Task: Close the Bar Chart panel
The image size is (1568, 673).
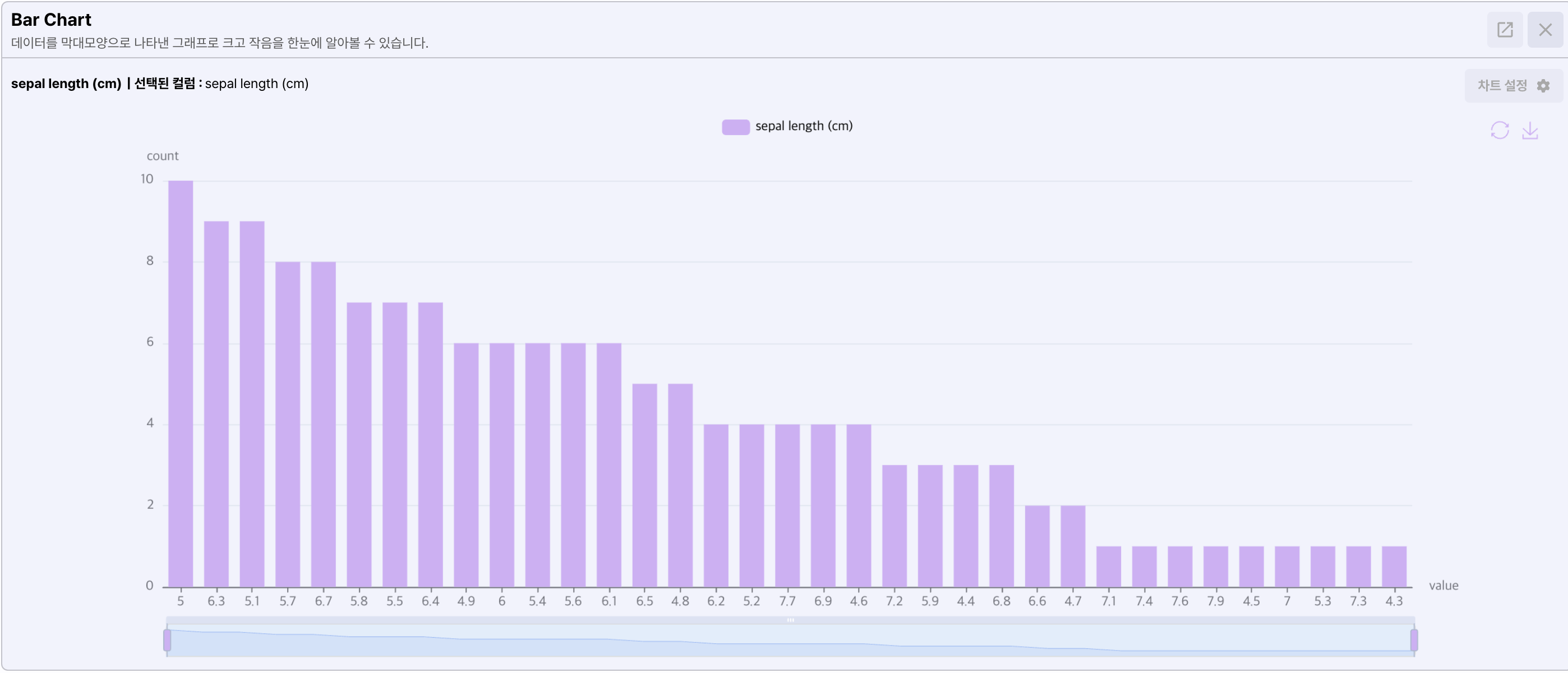Action: 1544,29
